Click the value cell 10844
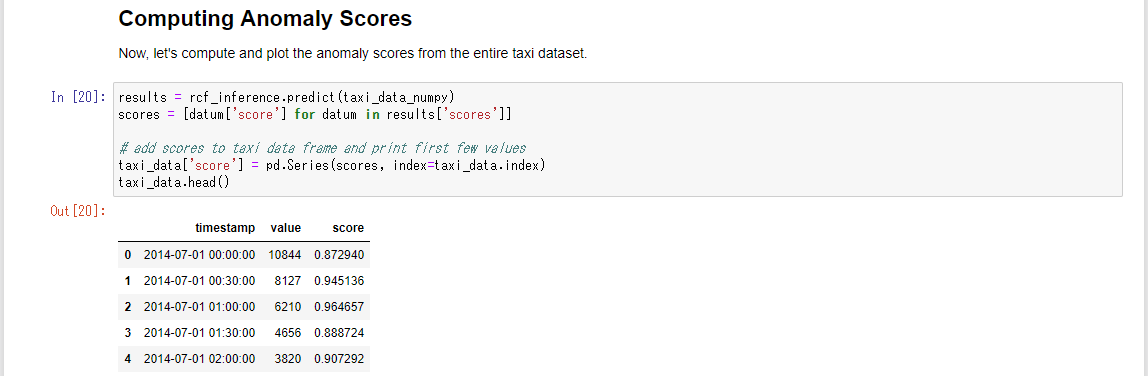 tap(285, 255)
